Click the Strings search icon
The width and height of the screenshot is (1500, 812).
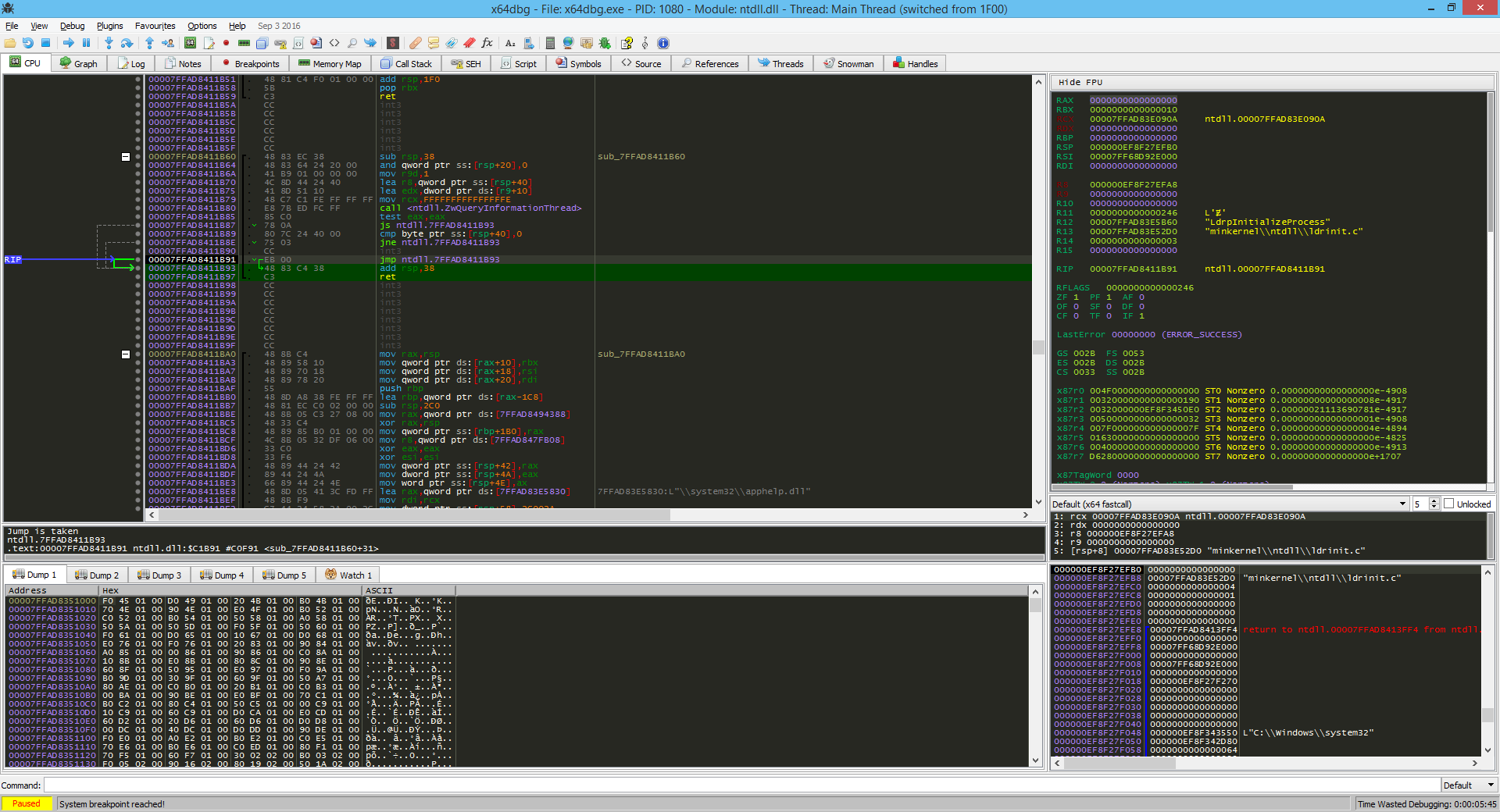click(x=510, y=43)
